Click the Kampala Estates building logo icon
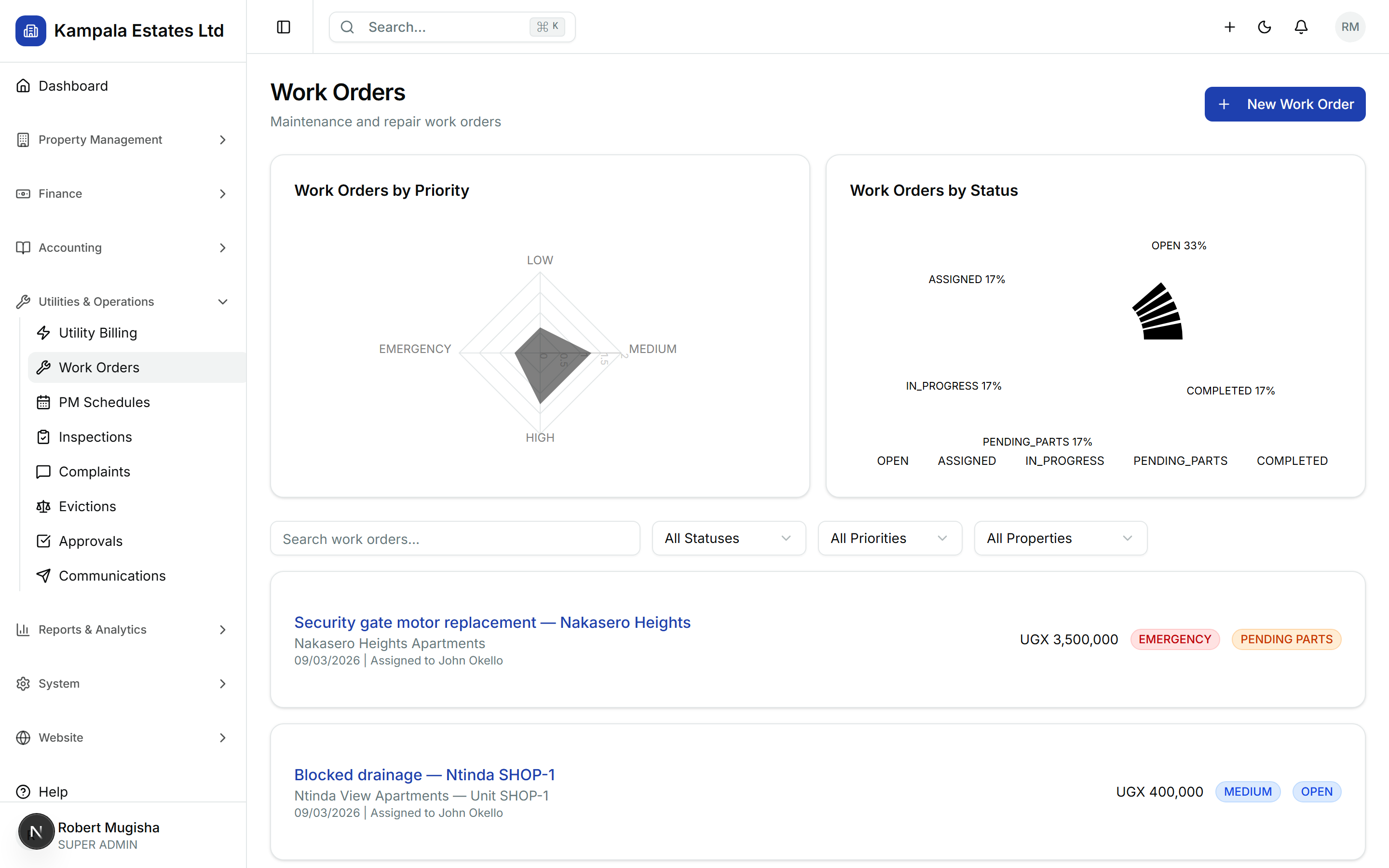This screenshot has width=1389, height=868. [x=30, y=30]
